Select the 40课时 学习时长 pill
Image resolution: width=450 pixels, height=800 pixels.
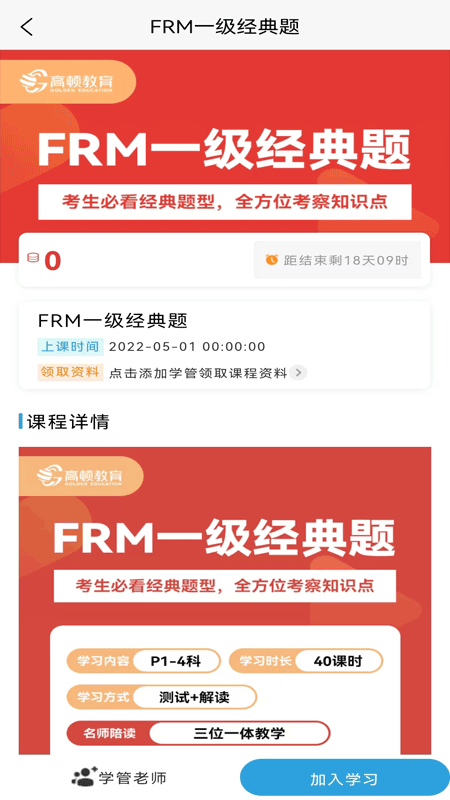click(306, 661)
